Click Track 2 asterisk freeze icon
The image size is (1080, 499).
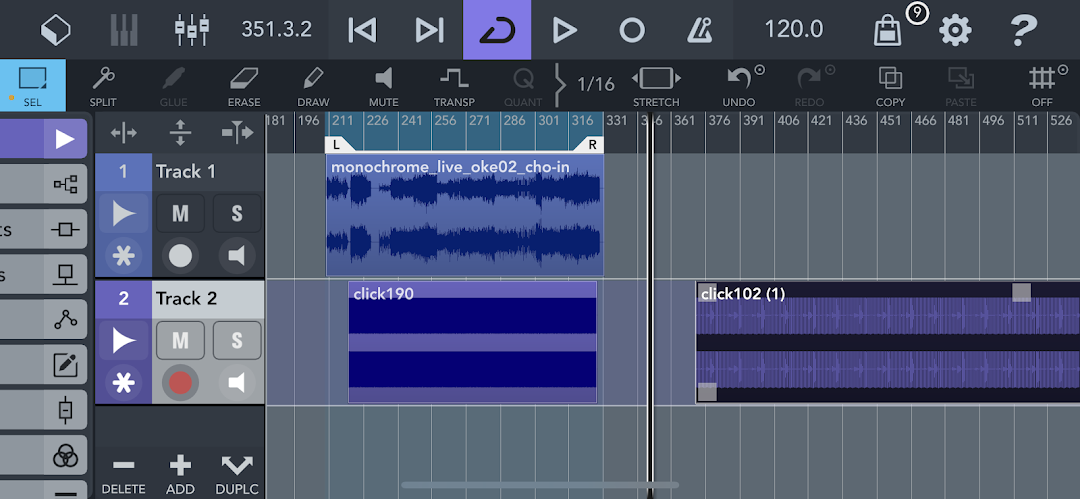tap(123, 383)
